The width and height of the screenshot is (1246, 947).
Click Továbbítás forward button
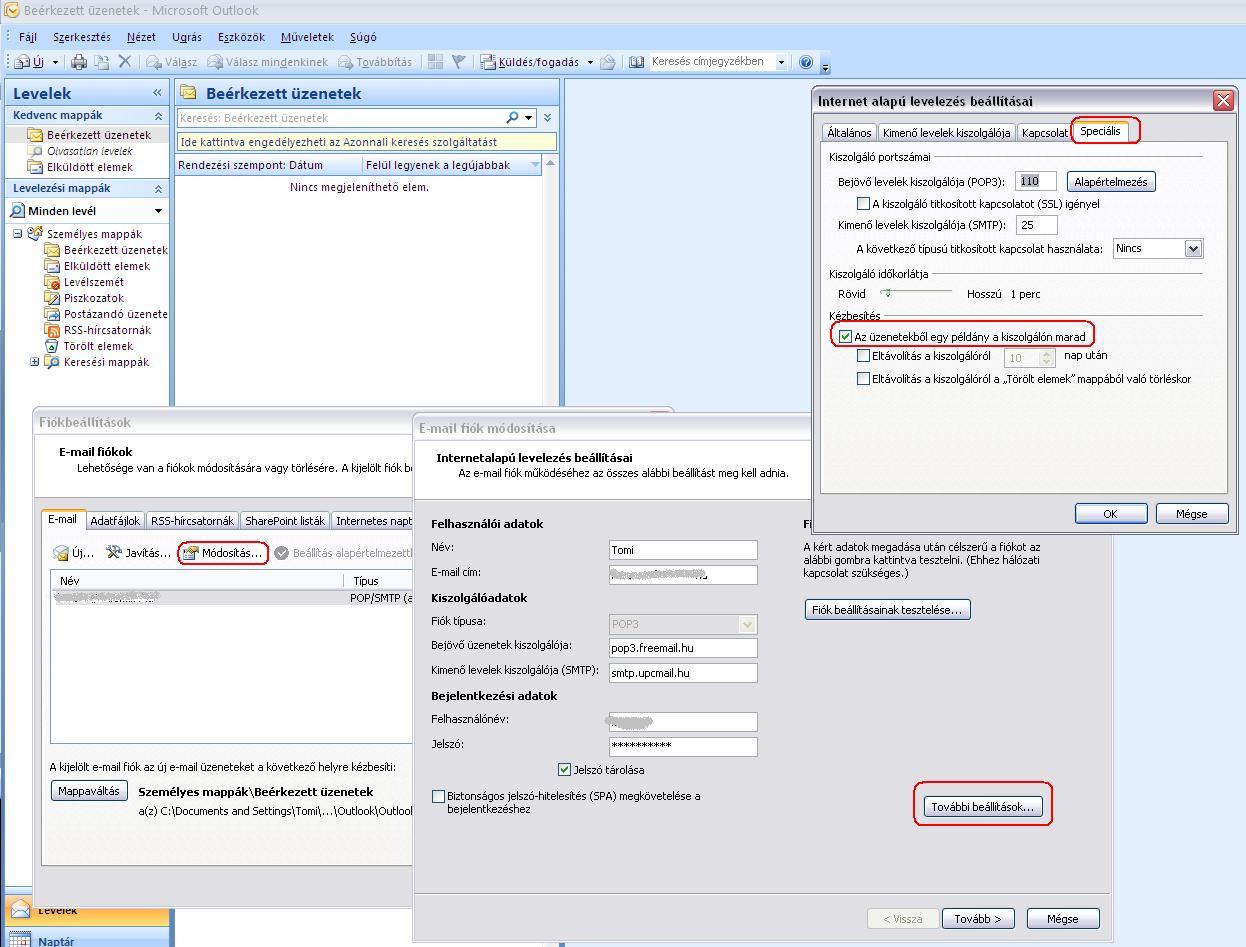pos(375,62)
